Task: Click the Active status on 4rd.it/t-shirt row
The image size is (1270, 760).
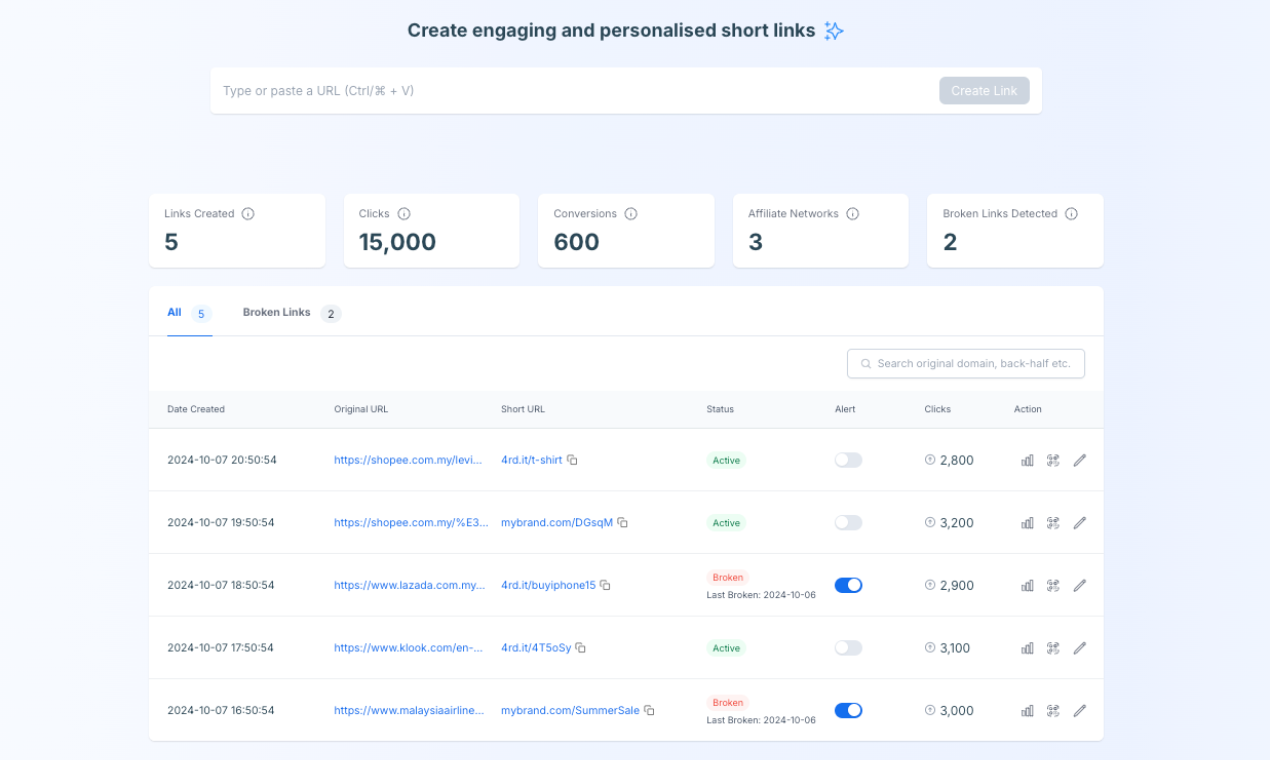Action: [x=726, y=460]
